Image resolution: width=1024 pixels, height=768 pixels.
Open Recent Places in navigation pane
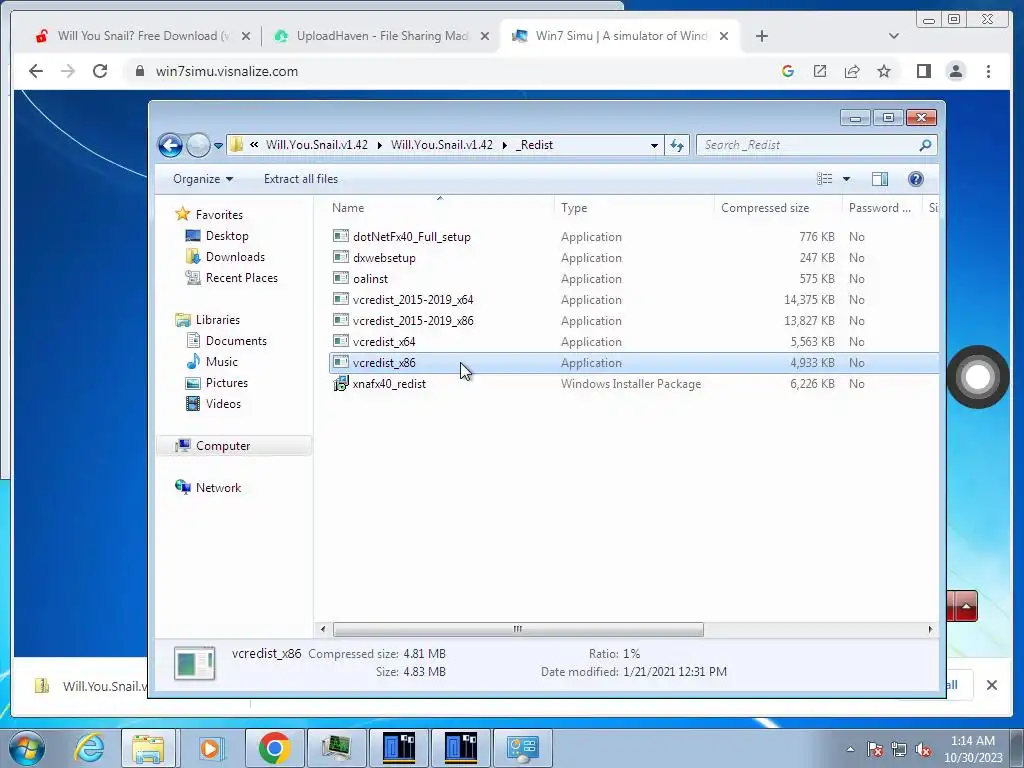click(x=242, y=278)
